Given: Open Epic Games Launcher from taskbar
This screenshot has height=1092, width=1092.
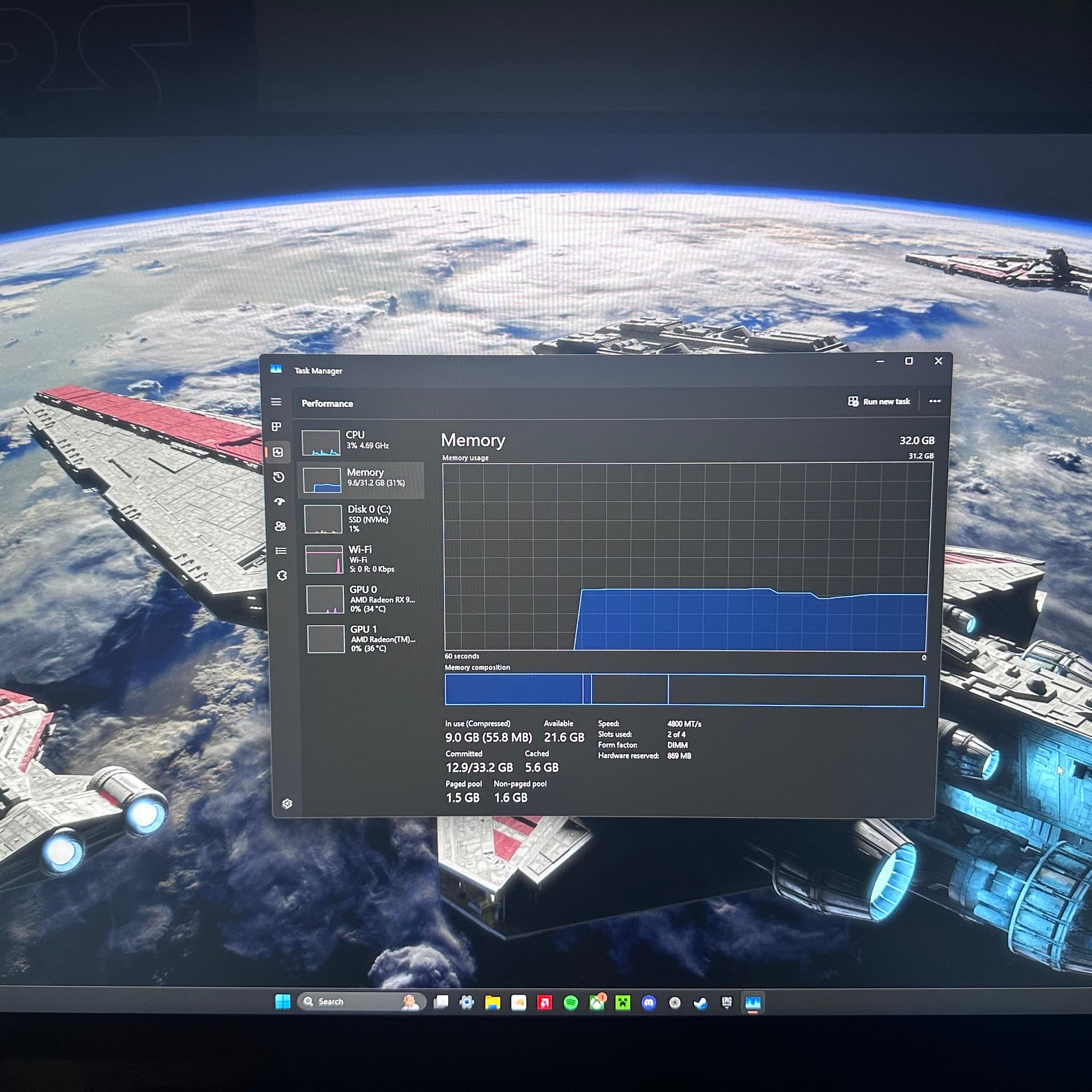Looking at the screenshot, I should (x=727, y=1003).
